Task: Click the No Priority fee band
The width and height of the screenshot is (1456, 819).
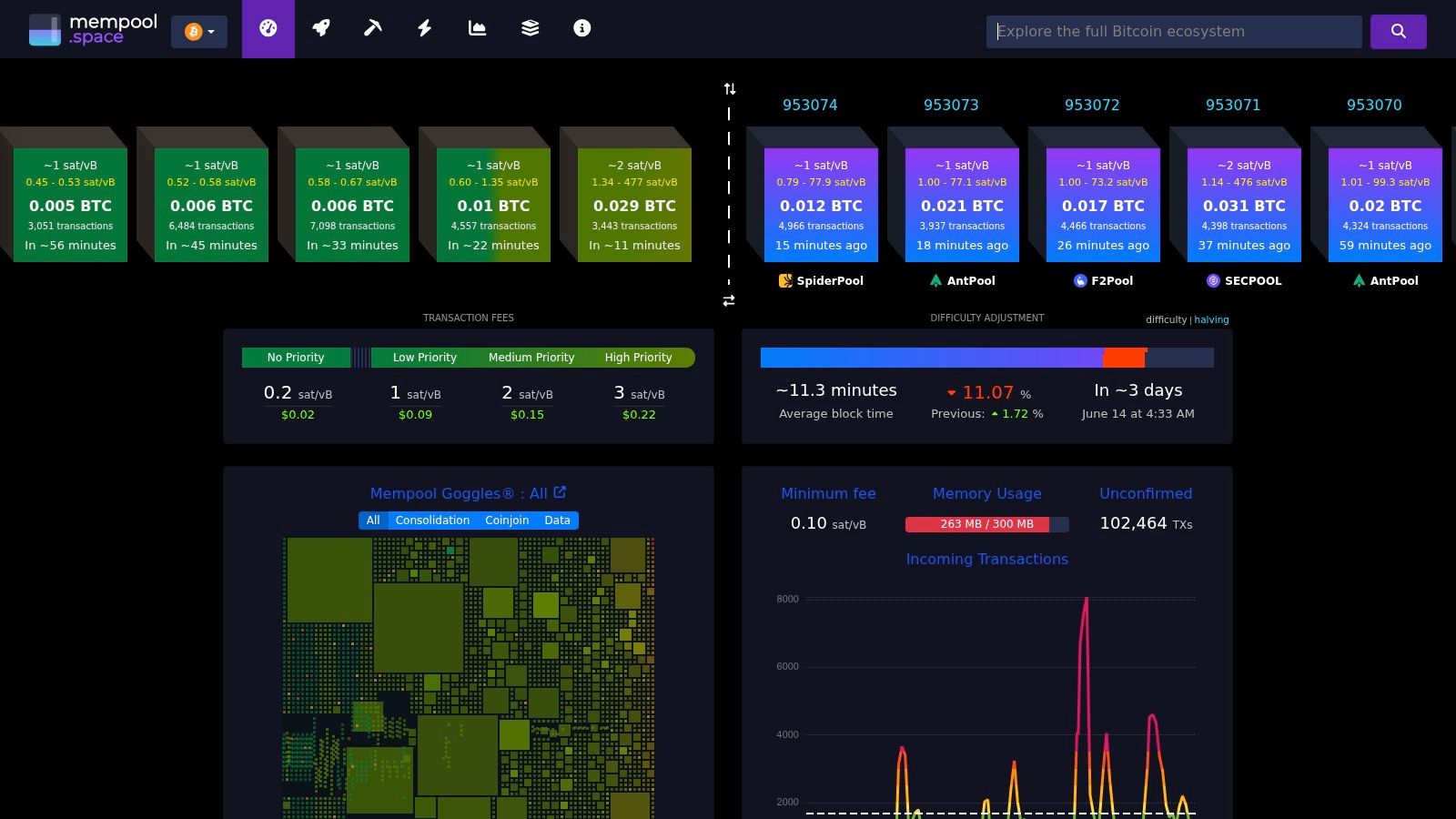Action: point(296,358)
